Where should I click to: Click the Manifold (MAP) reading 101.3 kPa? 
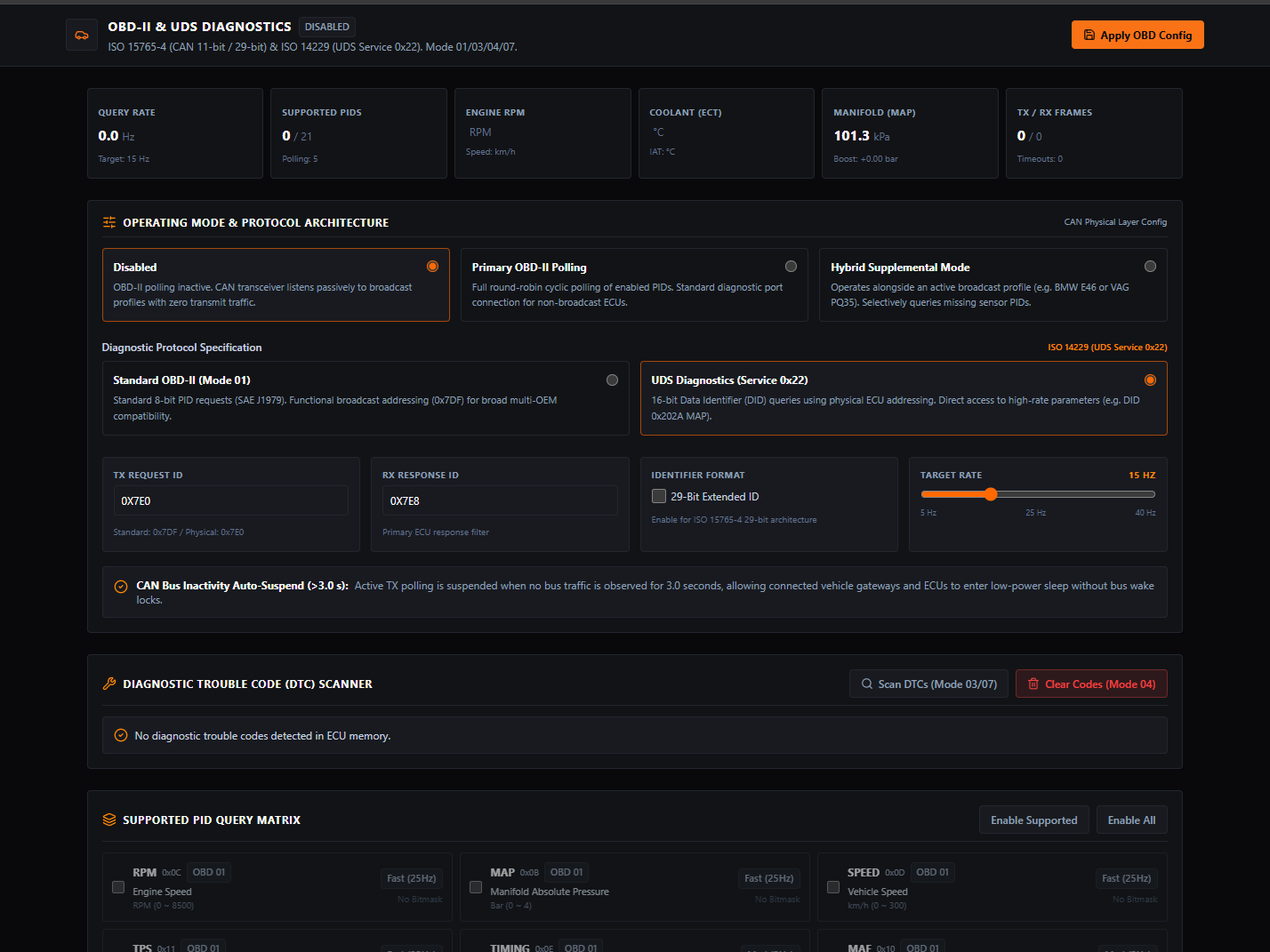pos(862,136)
